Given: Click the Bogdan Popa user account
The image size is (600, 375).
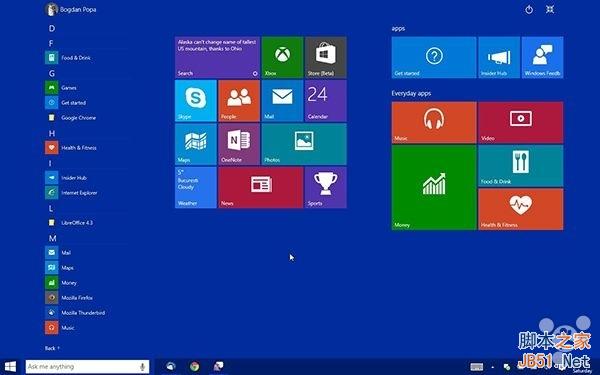Looking at the screenshot, I should [71, 9].
